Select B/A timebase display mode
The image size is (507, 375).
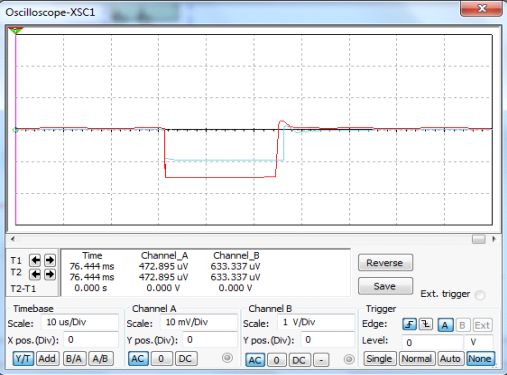[x=74, y=359]
